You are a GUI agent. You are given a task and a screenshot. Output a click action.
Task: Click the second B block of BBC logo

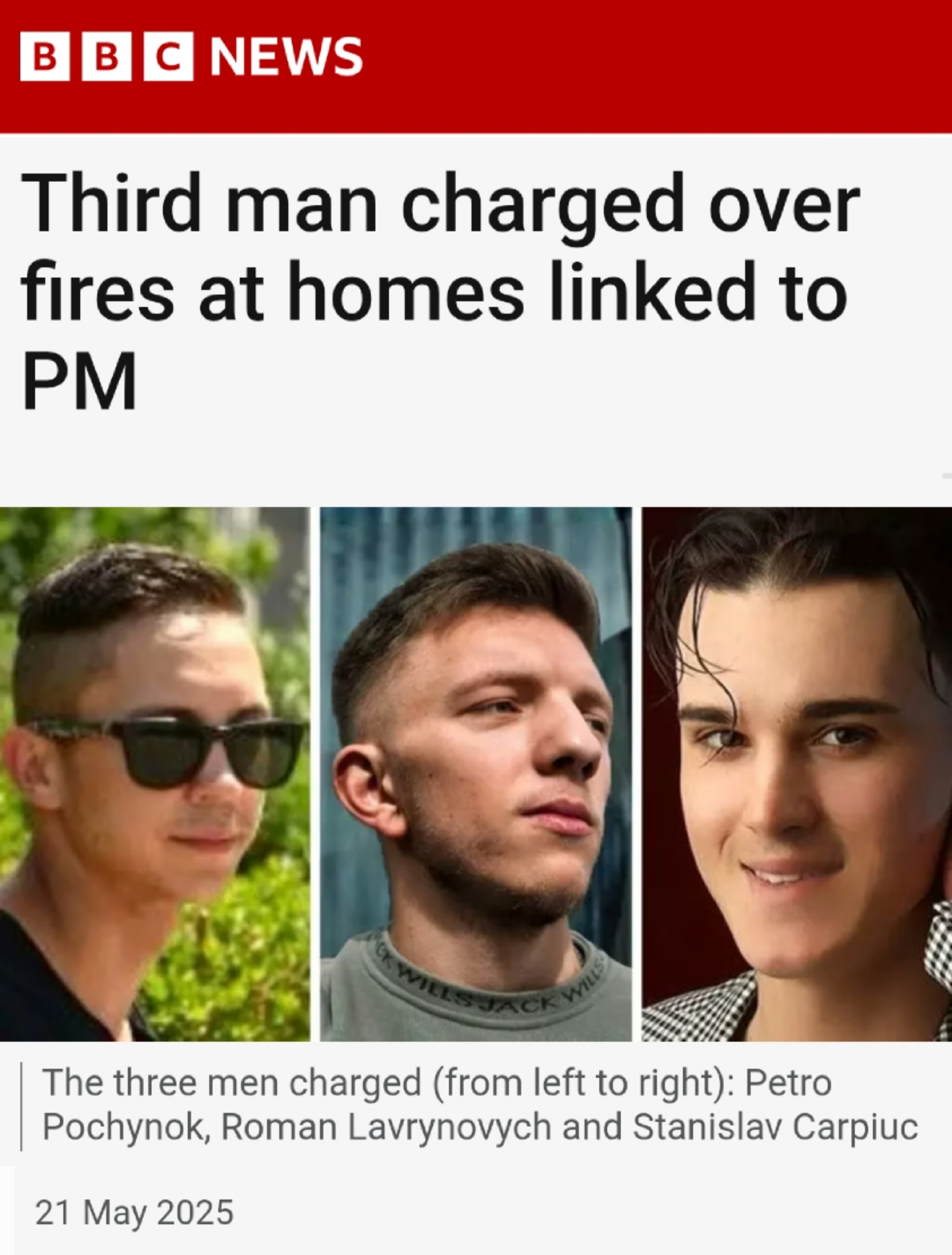pyautogui.click(x=107, y=56)
